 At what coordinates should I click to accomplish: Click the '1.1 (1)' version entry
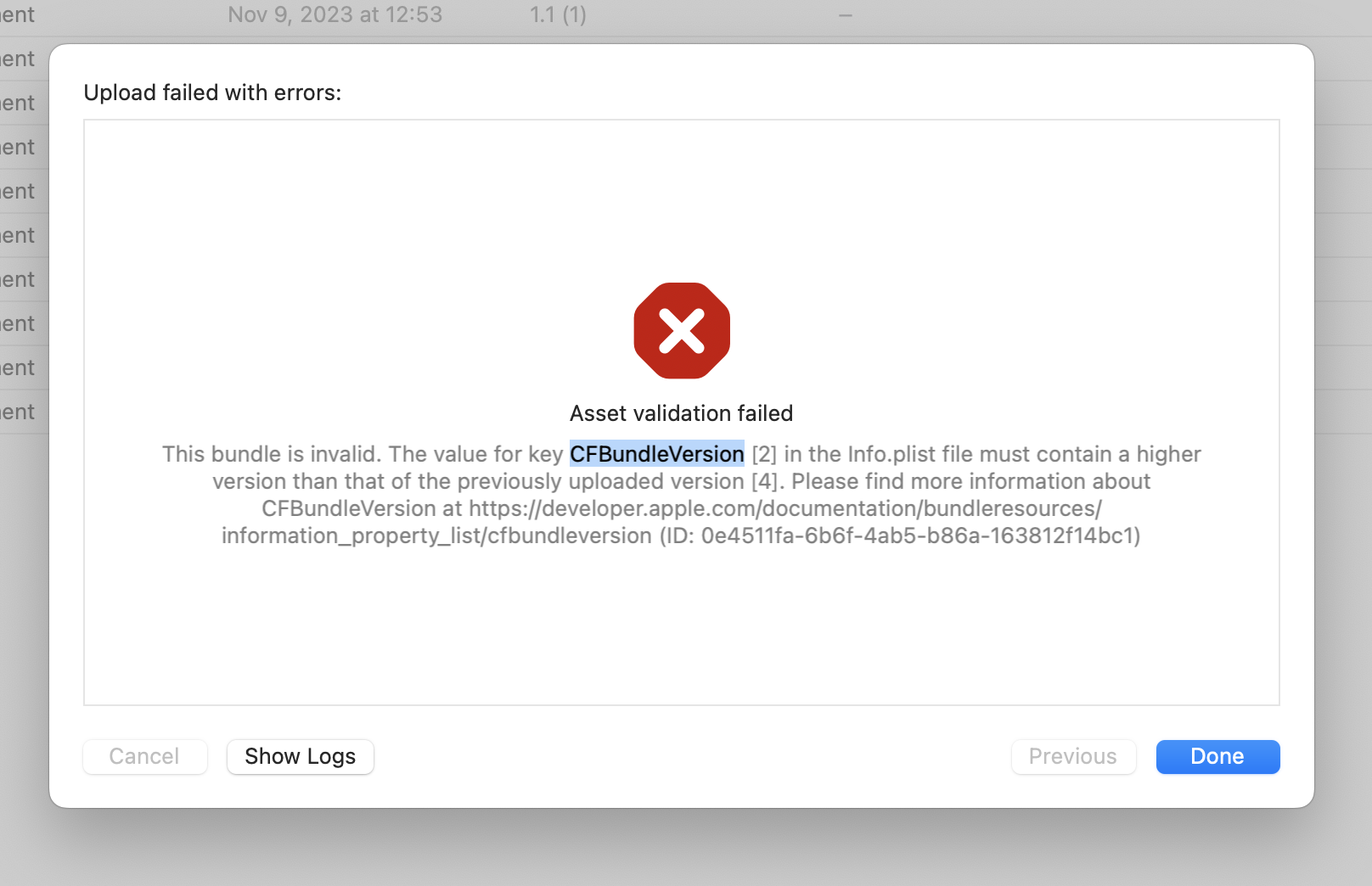558,14
